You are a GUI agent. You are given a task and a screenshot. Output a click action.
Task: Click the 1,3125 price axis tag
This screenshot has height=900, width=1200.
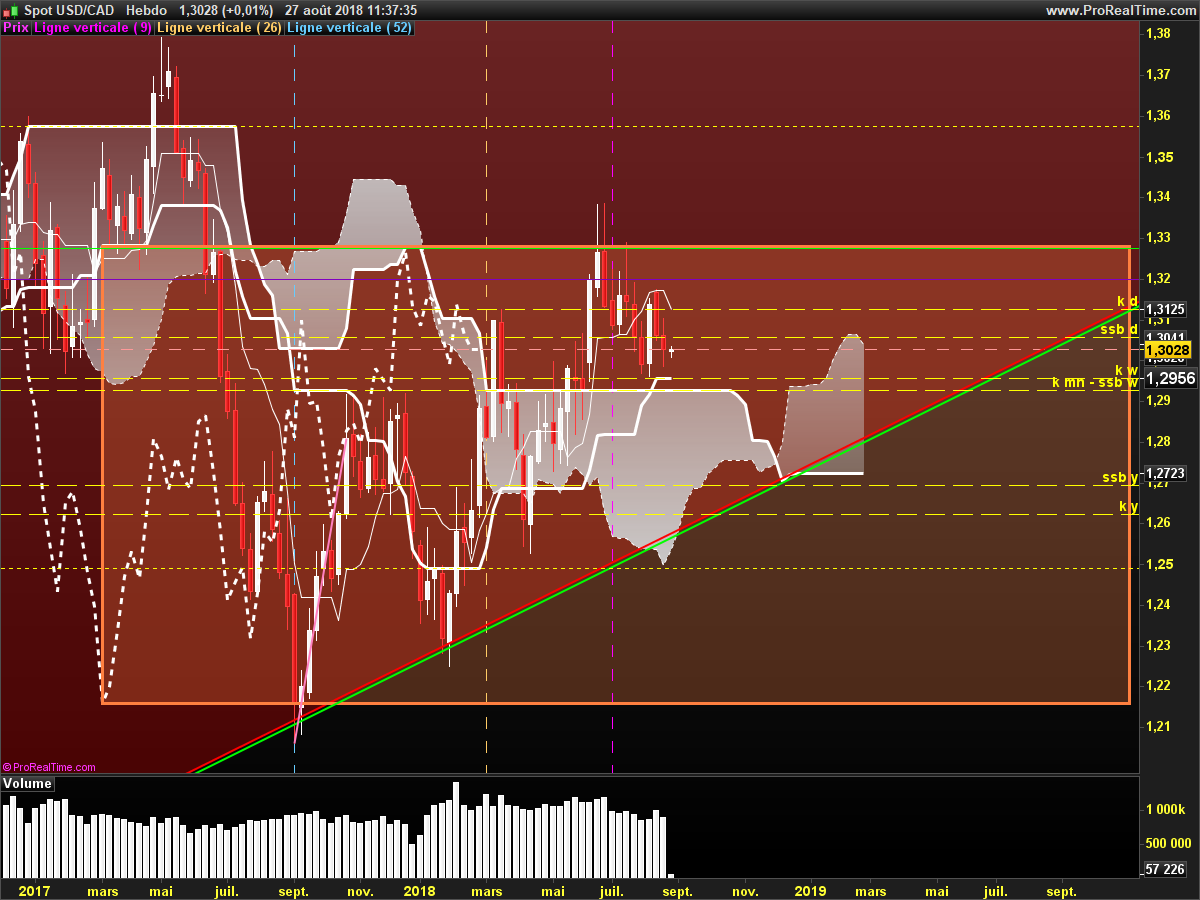1166,310
